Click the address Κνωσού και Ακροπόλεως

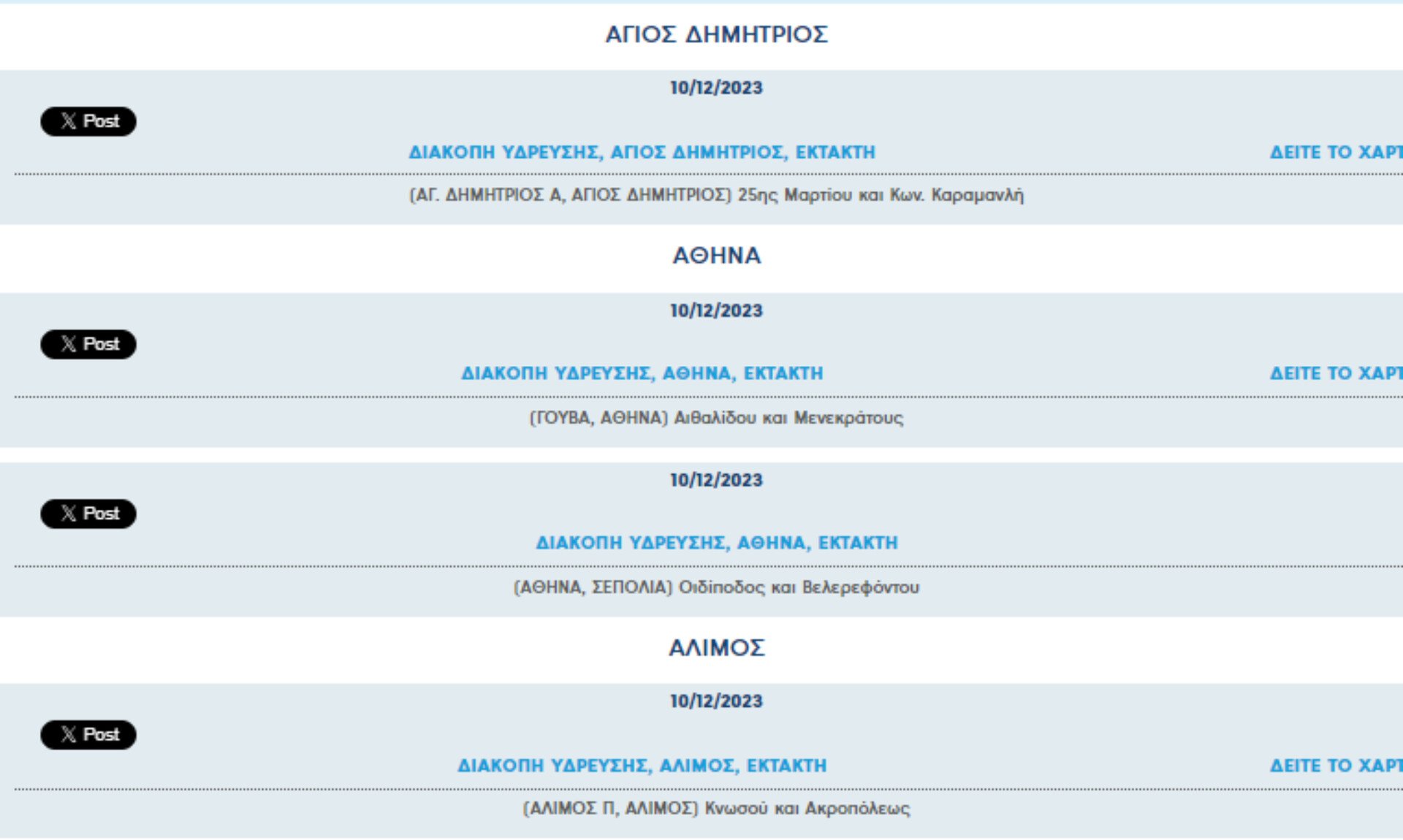(807, 809)
